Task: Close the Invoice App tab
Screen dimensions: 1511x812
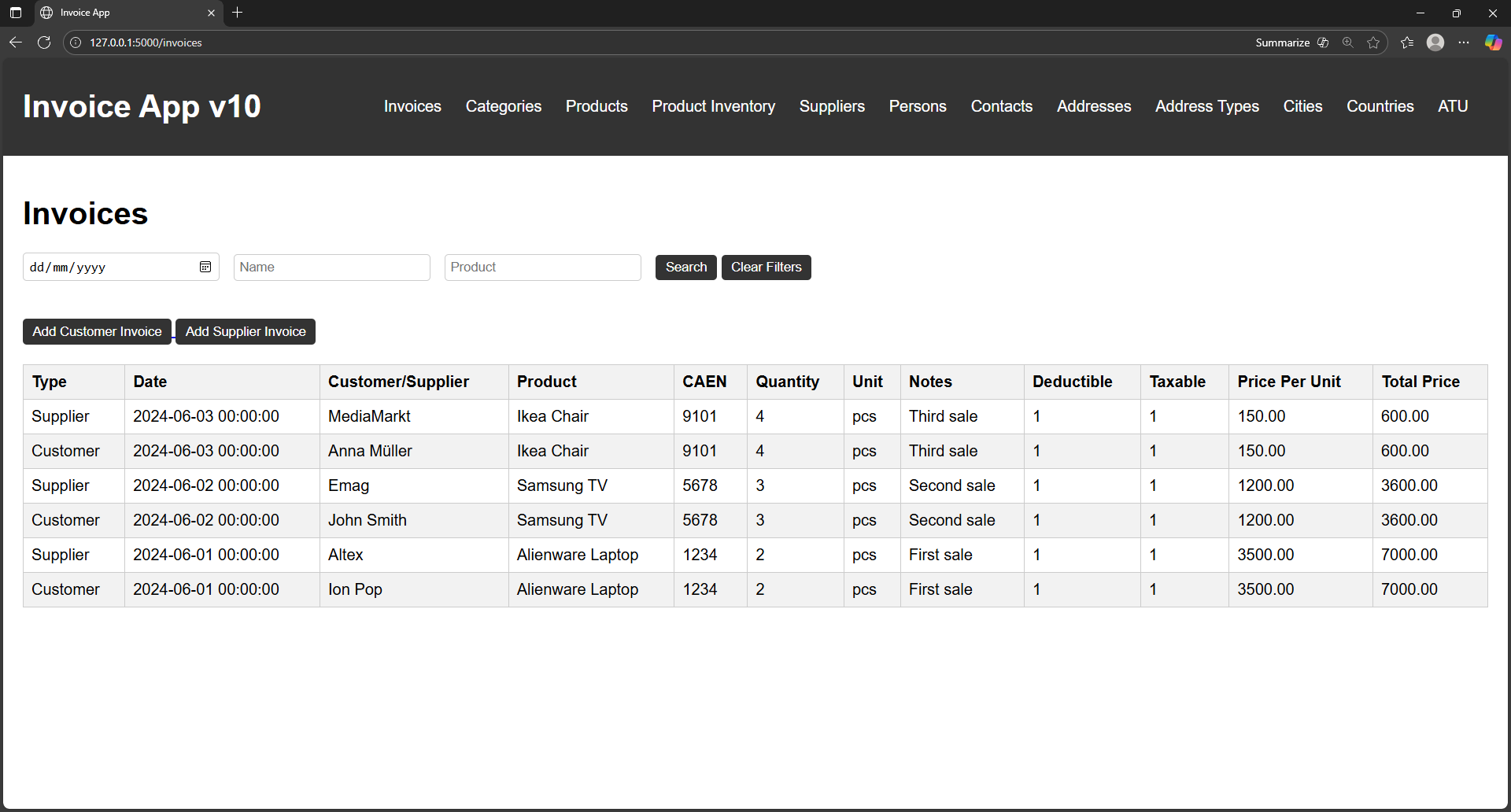Action: tap(211, 13)
